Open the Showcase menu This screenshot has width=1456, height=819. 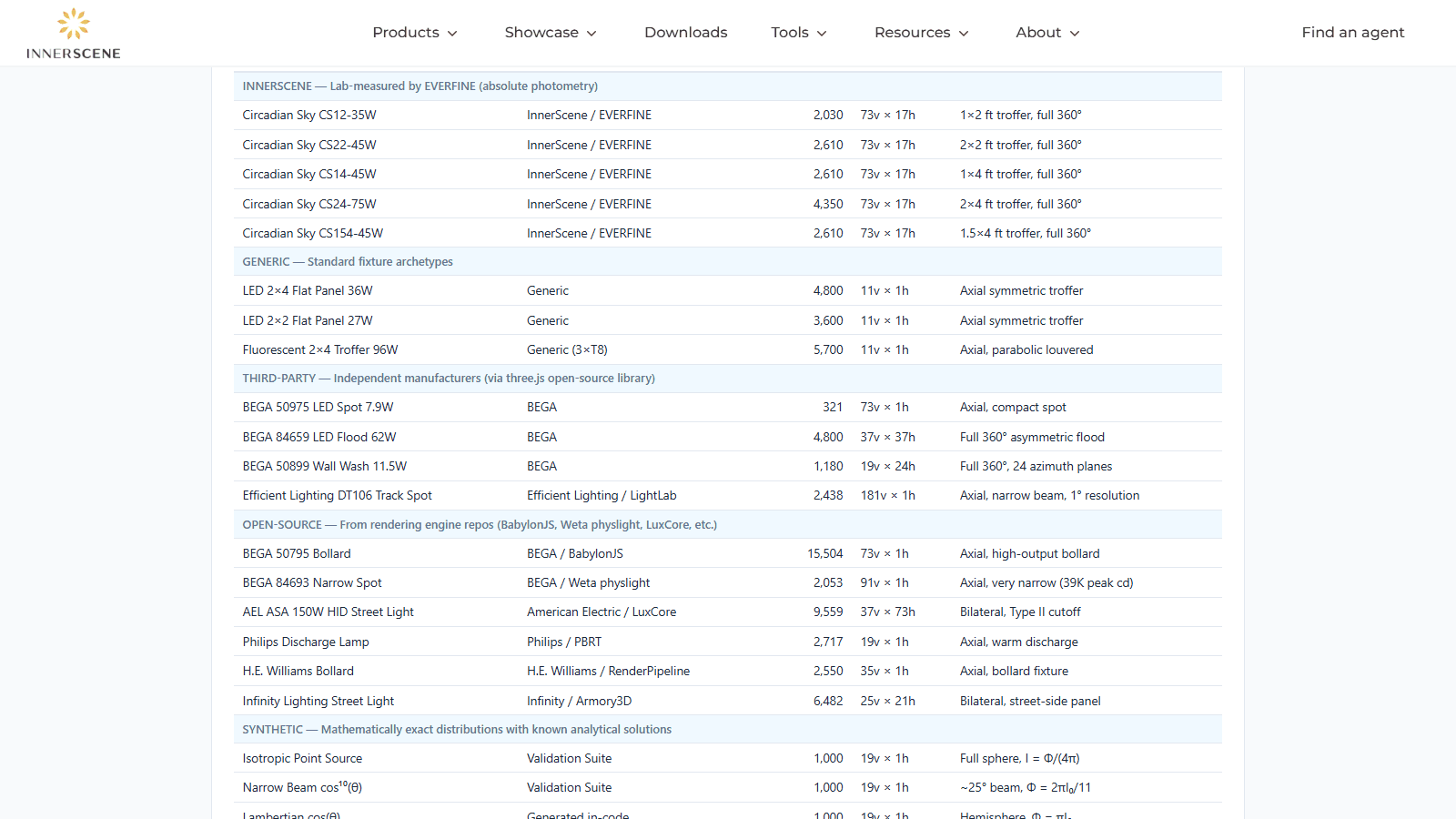pyautogui.click(x=551, y=33)
